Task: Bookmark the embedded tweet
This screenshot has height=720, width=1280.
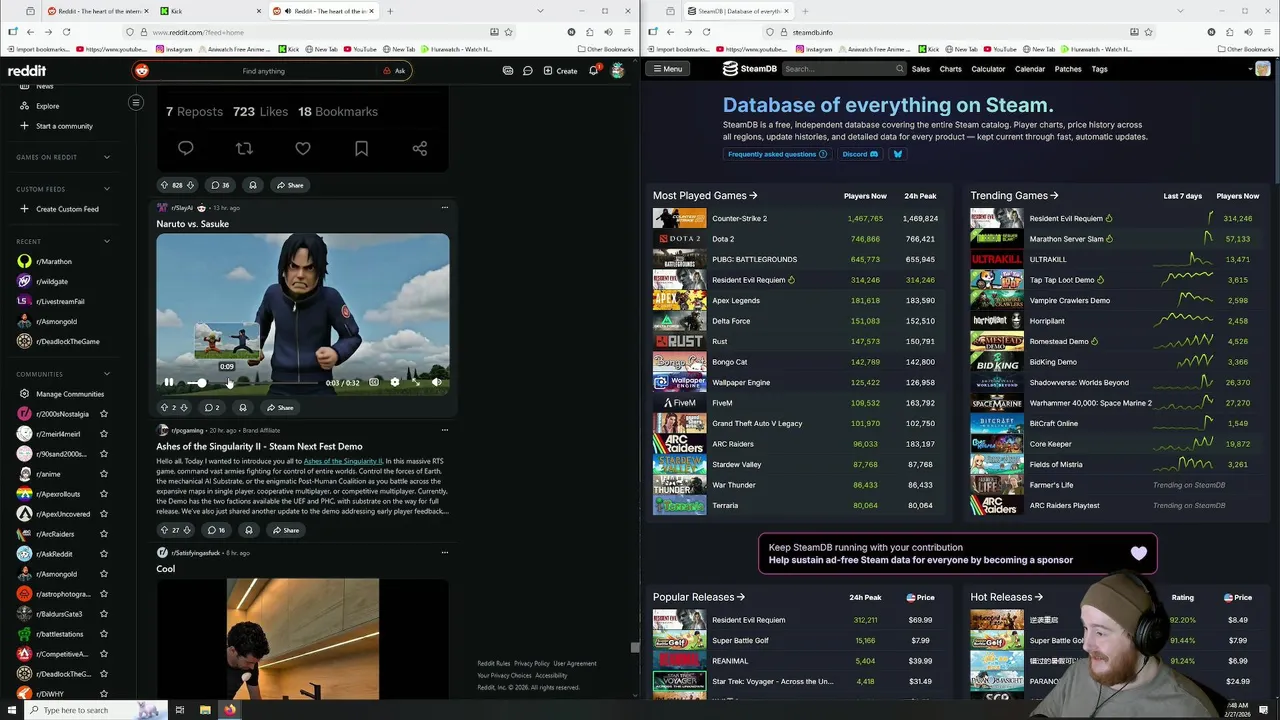Action: pyautogui.click(x=361, y=148)
